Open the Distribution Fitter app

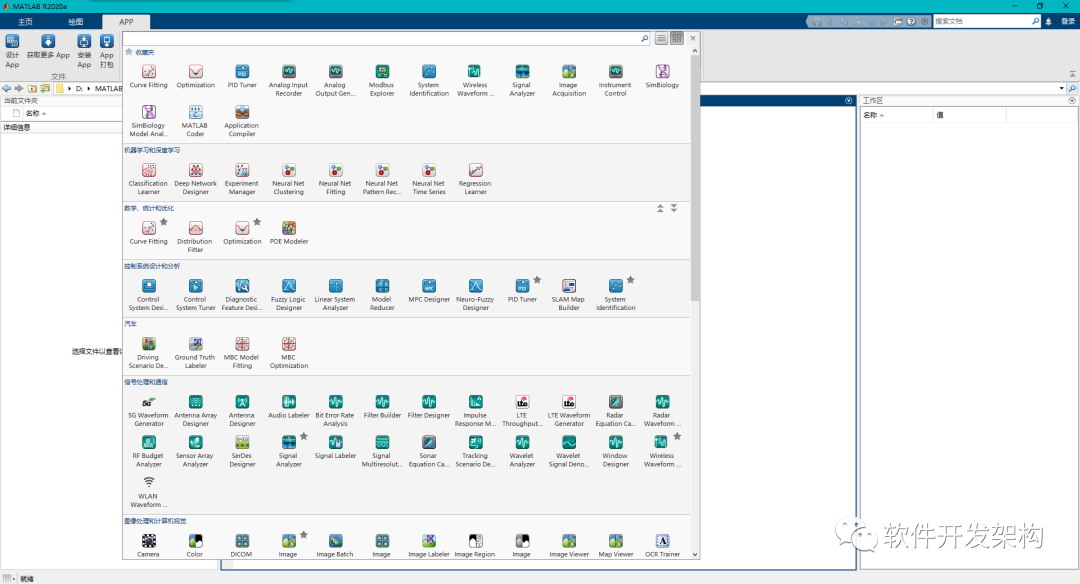pos(195,236)
